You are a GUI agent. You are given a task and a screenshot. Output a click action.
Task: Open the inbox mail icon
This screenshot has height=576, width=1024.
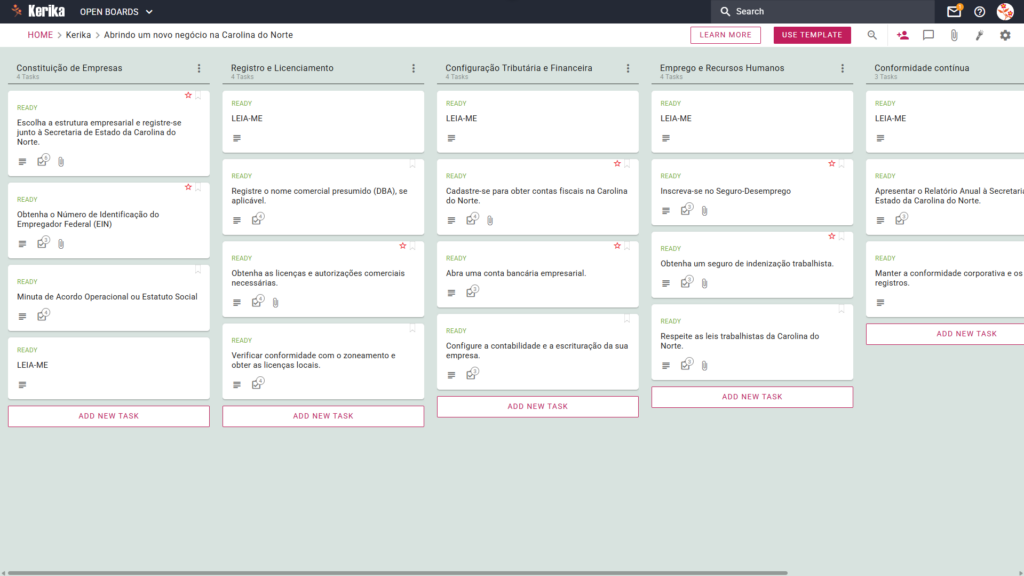(953, 11)
